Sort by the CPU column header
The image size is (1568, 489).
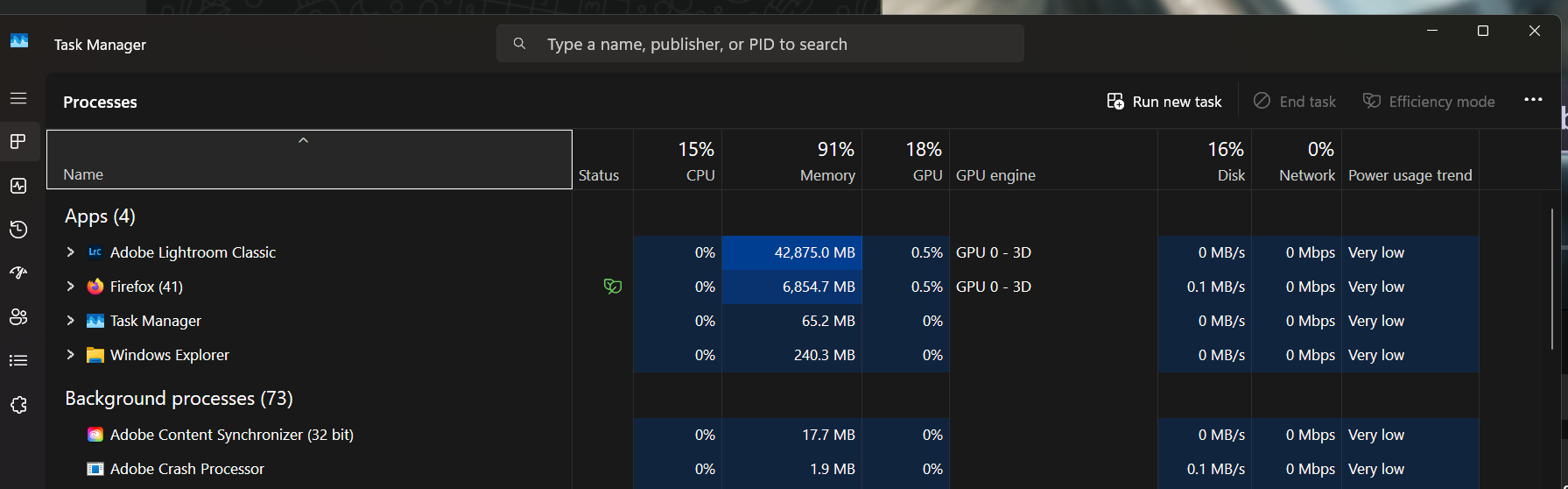click(678, 159)
